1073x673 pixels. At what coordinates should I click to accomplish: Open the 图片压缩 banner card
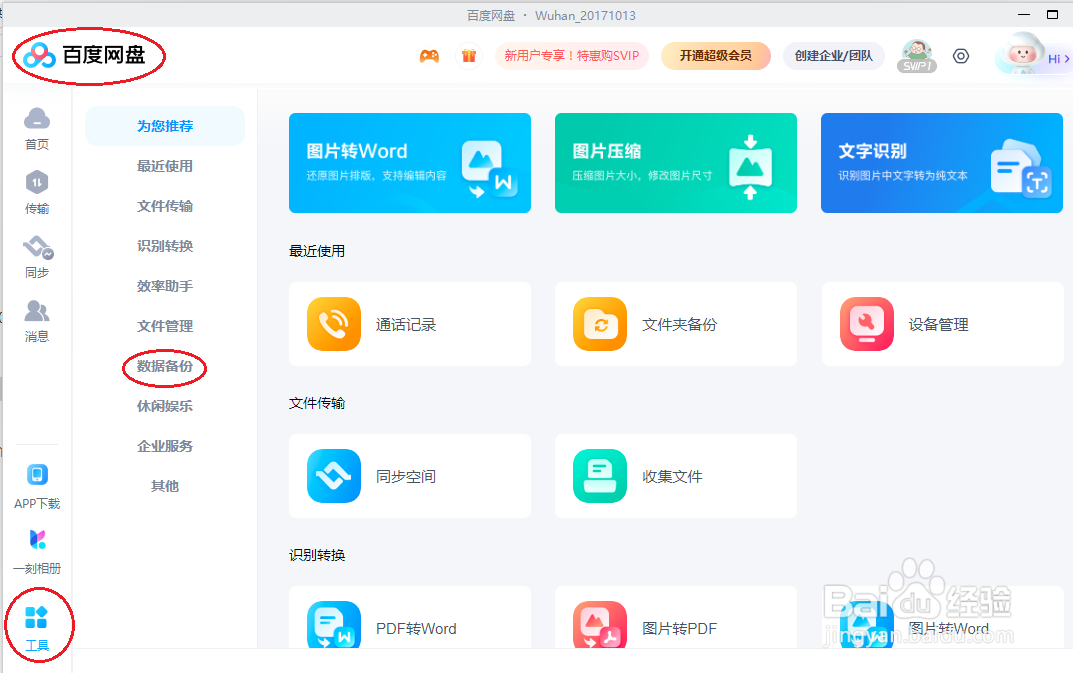click(676, 163)
